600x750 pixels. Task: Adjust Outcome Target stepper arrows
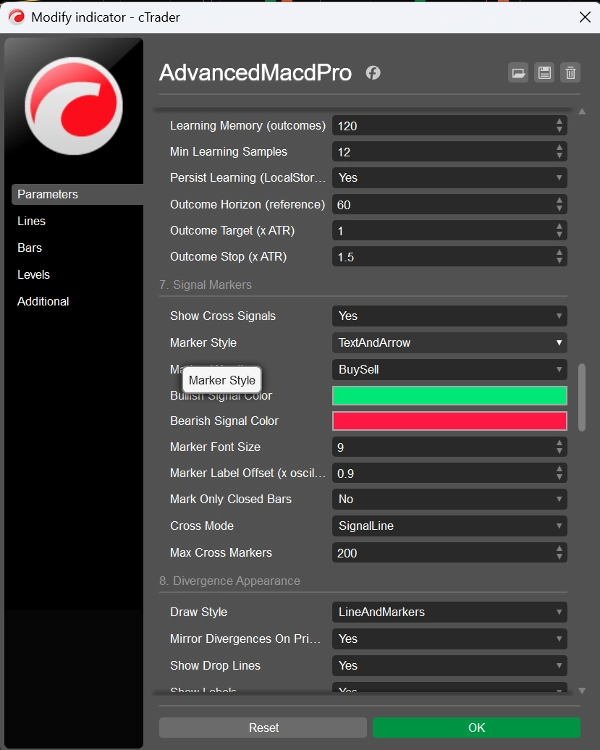(x=559, y=231)
